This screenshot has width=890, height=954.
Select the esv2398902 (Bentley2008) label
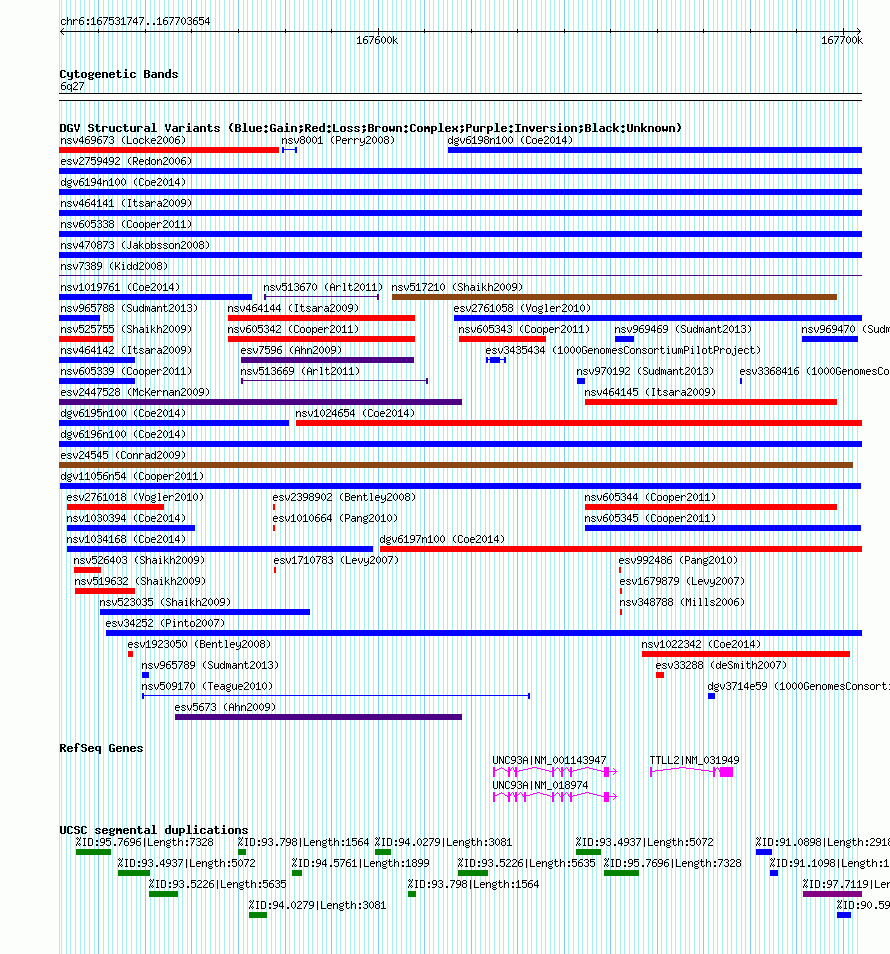pyautogui.click(x=344, y=497)
